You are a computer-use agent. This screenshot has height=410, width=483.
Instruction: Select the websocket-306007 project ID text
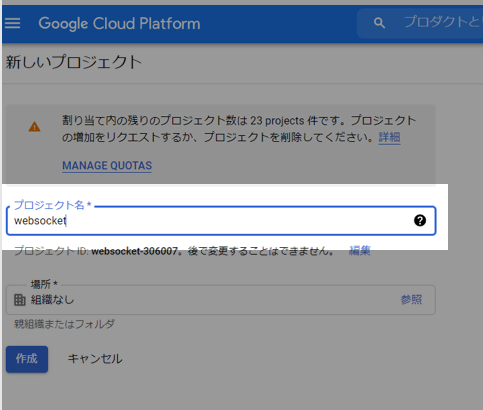(134, 251)
